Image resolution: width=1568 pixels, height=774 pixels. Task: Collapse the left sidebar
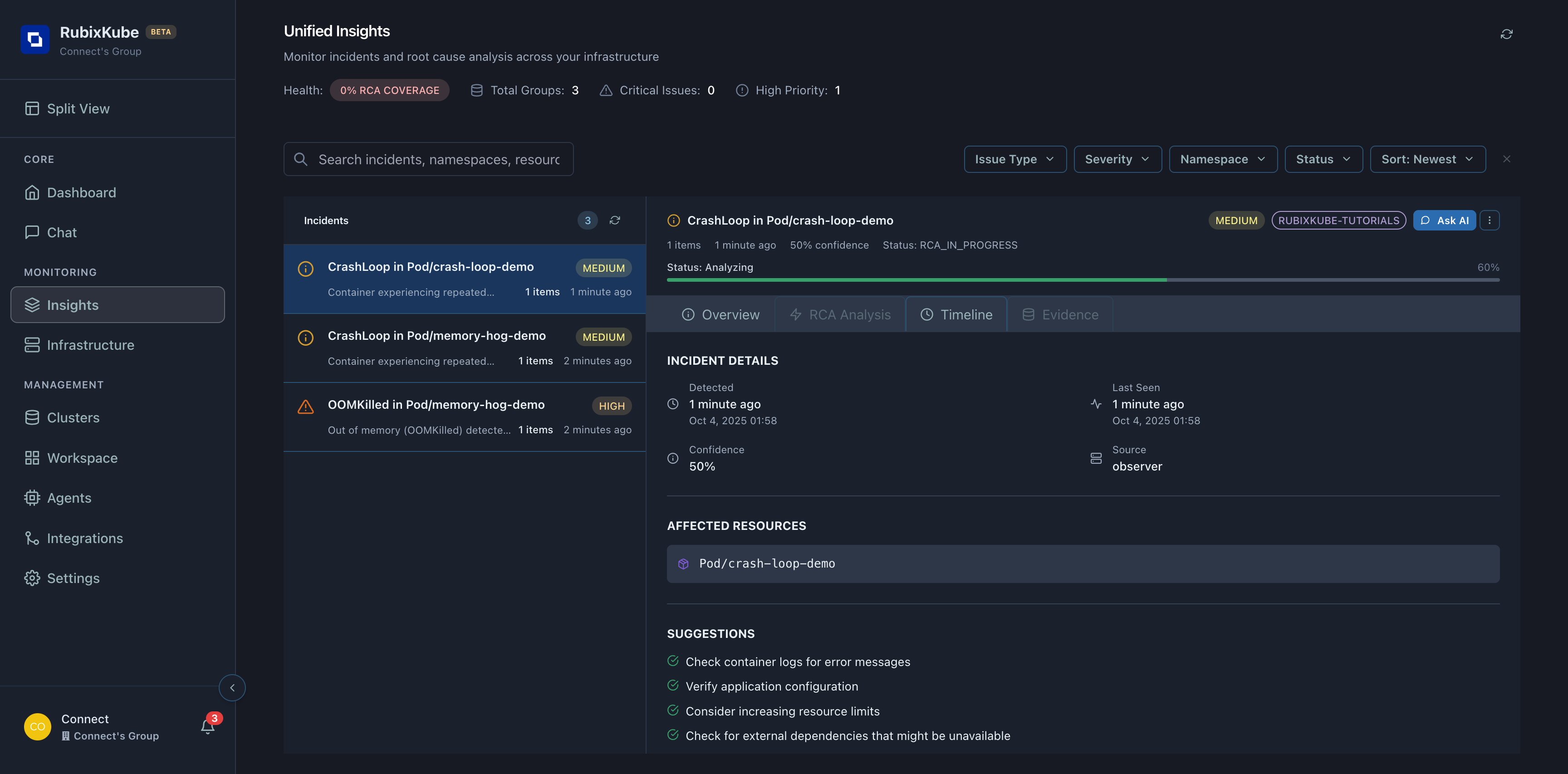[x=232, y=688]
